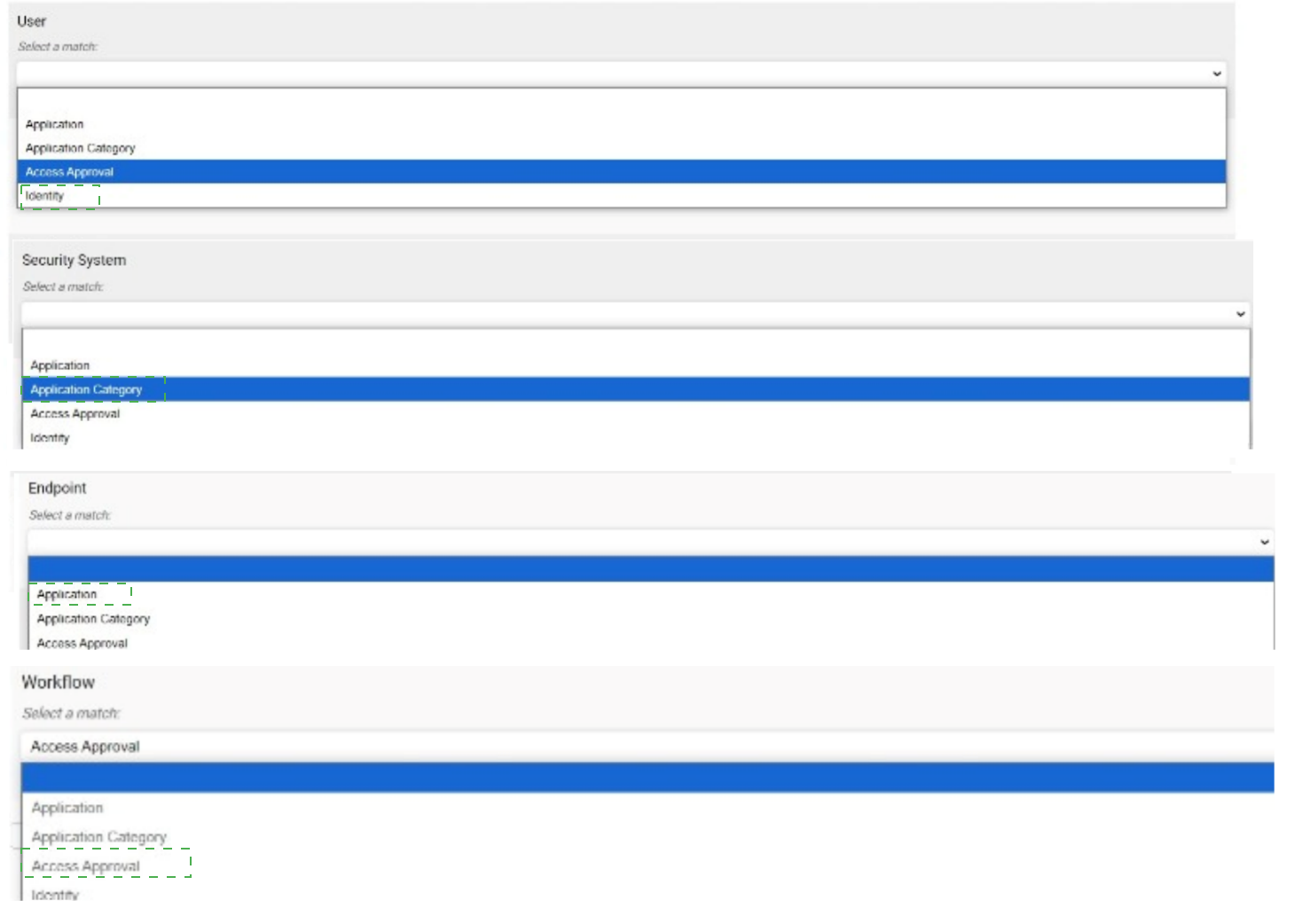Open the User match dropdown arrow

[1217, 74]
